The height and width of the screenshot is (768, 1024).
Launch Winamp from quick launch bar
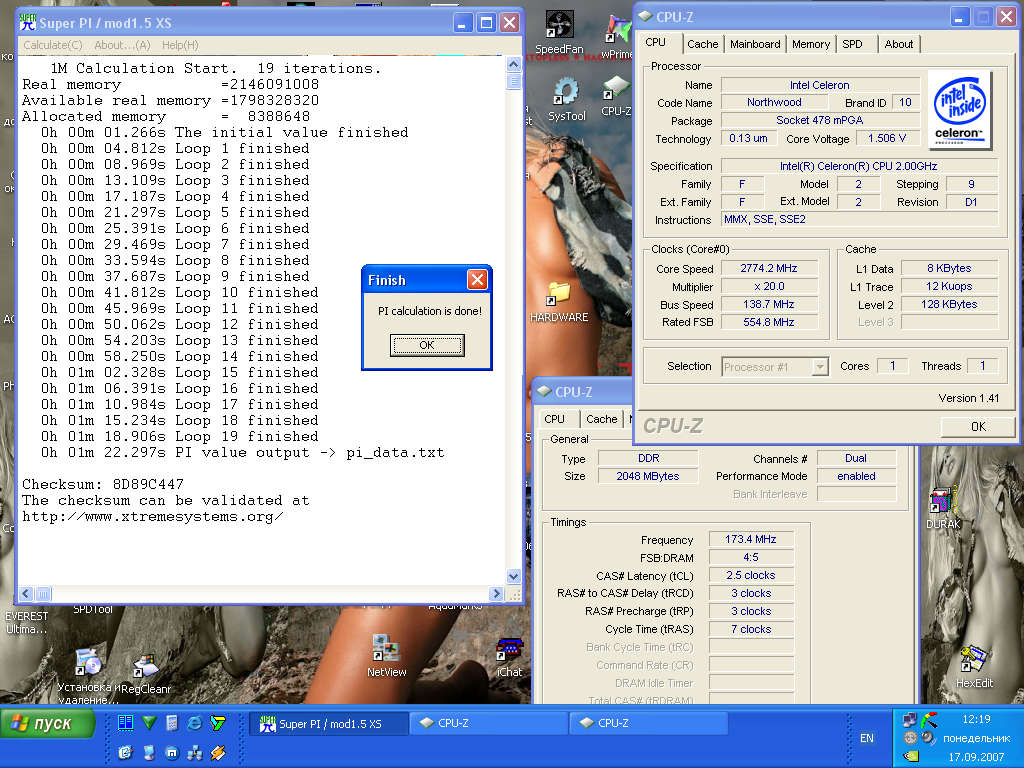pos(217,754)
